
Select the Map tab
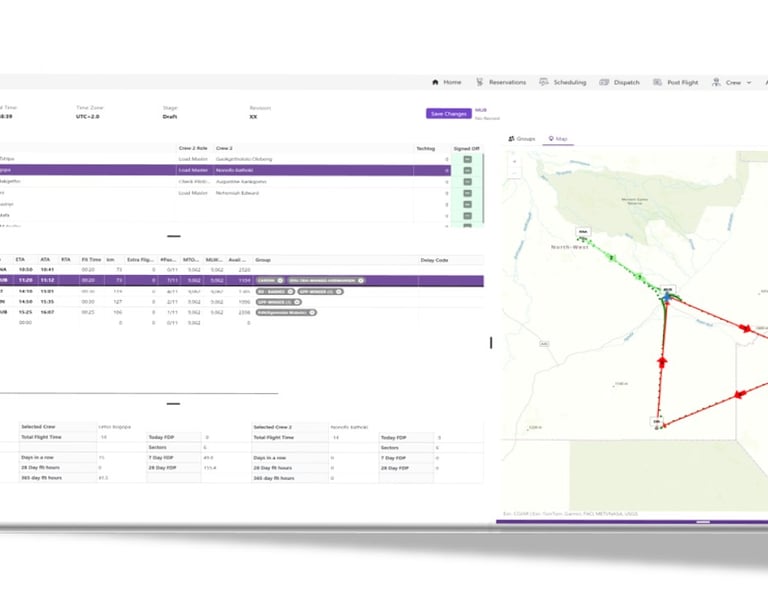(x=558, y=139)
